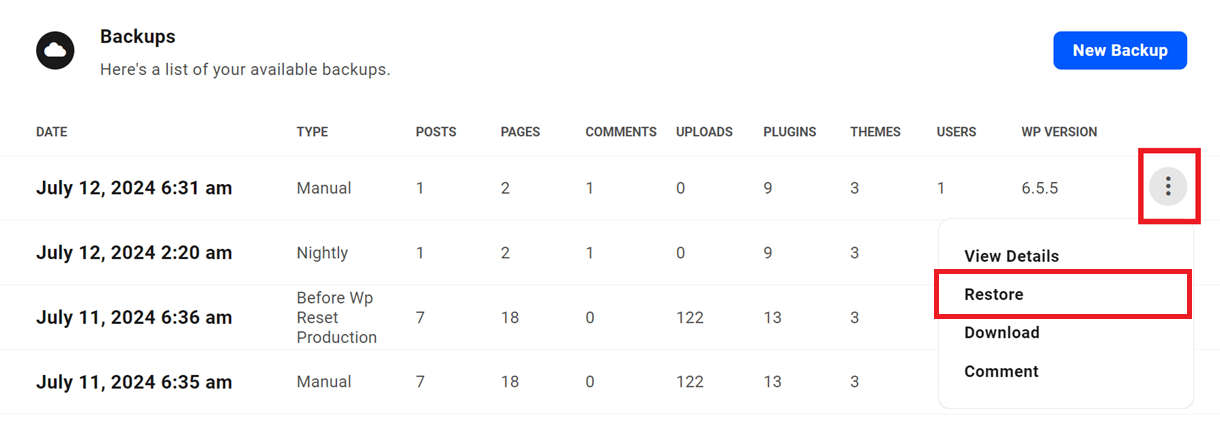Click the POSTS column header
The width and height of the screenshot is (1220, 422).
(436, 132)
